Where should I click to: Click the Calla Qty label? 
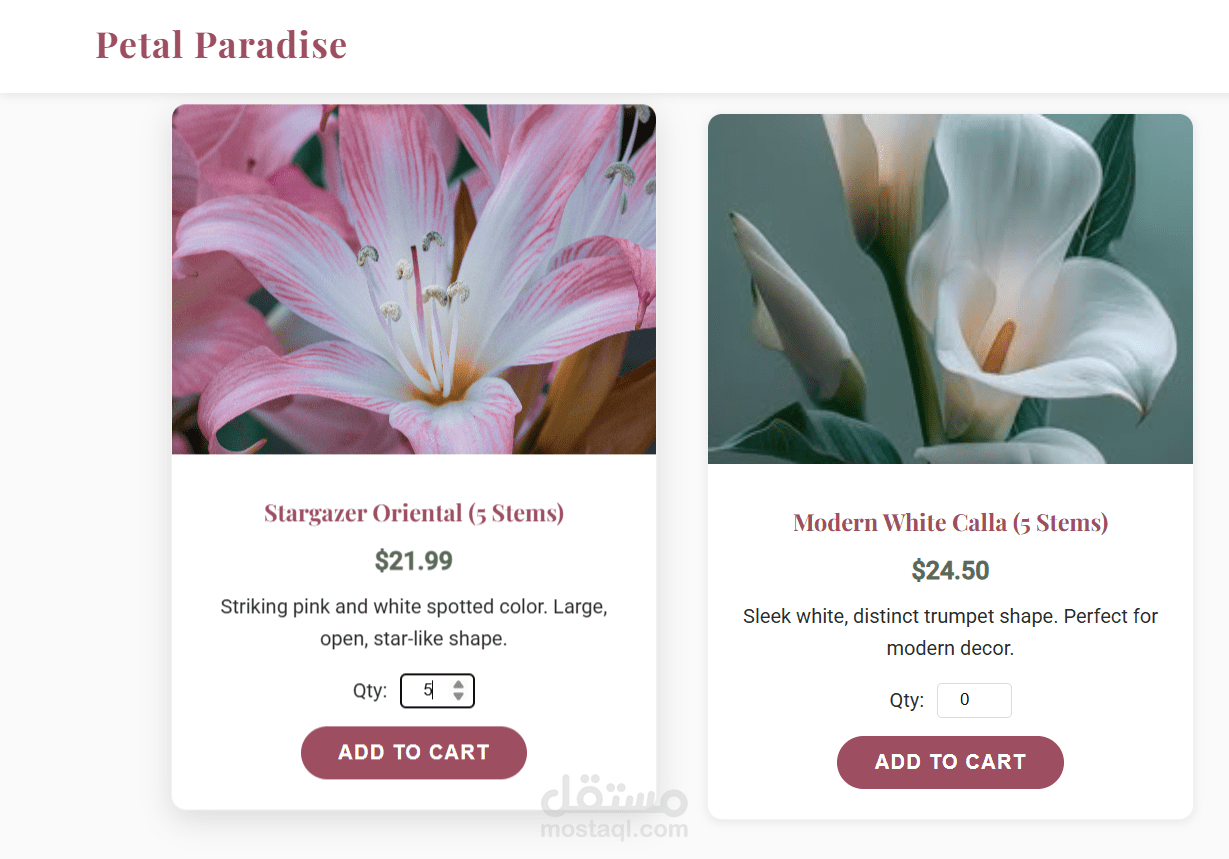pyautogui.click(x=907, y=700)
